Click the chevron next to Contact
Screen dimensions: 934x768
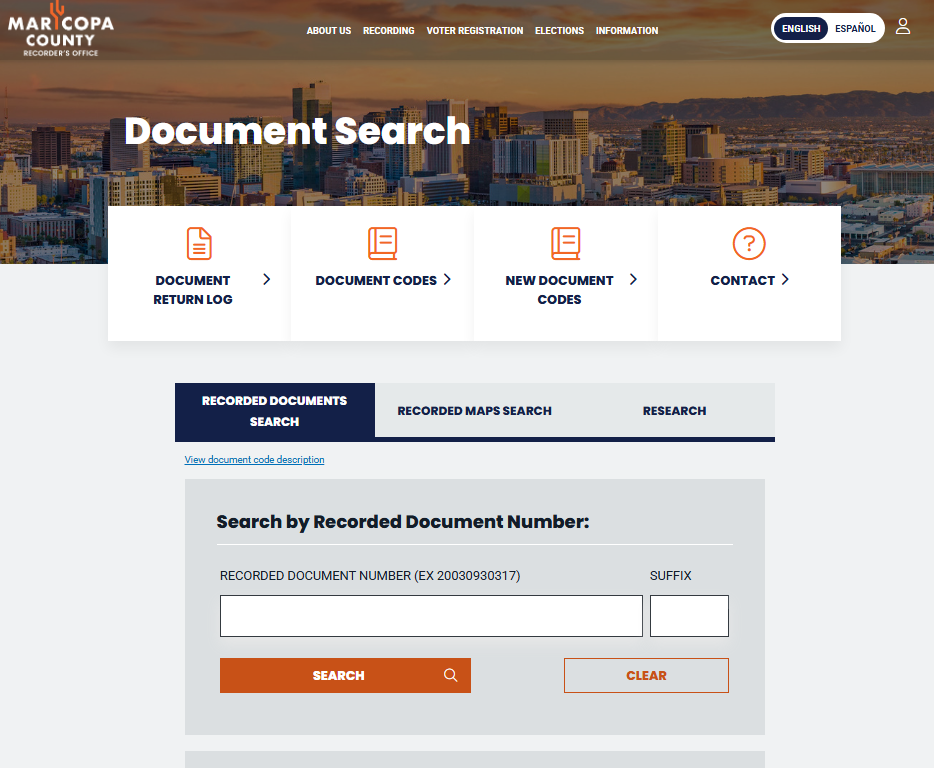[785, 280]
